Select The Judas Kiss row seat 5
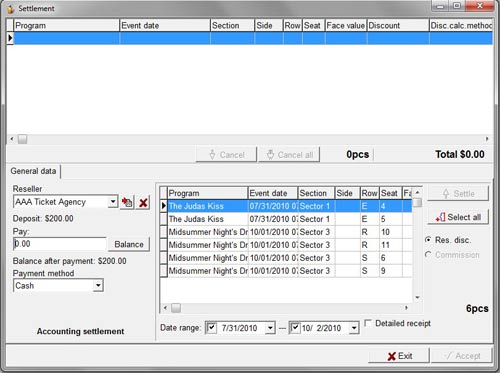Viewport: 500px width, 373px height. 289,219
